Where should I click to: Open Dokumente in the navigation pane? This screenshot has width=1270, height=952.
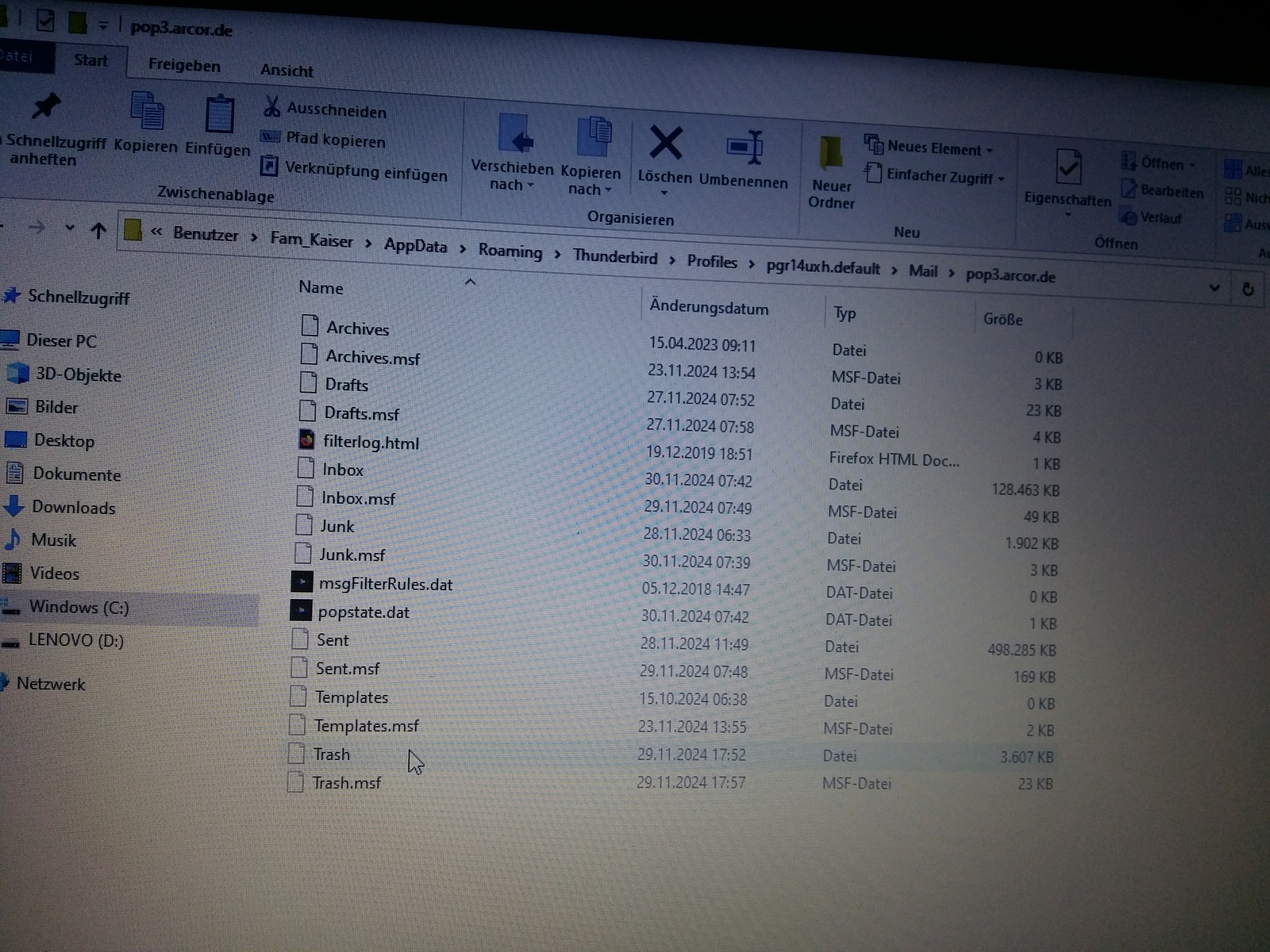(x=65, y=474)
